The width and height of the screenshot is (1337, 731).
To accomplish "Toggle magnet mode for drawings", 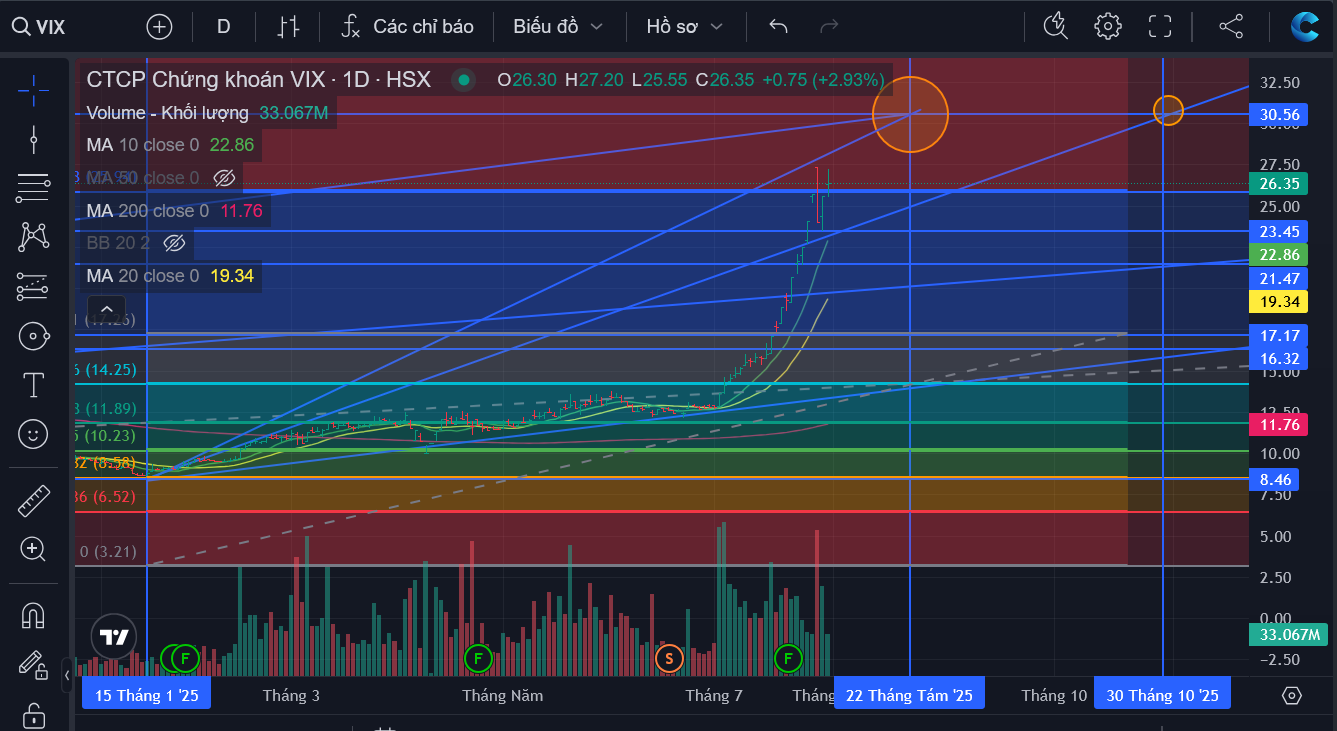I will click(x=33, y=615).
